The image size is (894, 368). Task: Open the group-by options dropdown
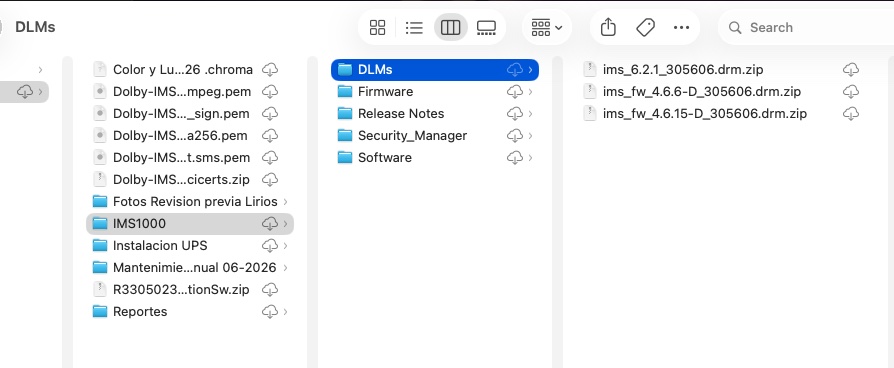pos(547,27)
